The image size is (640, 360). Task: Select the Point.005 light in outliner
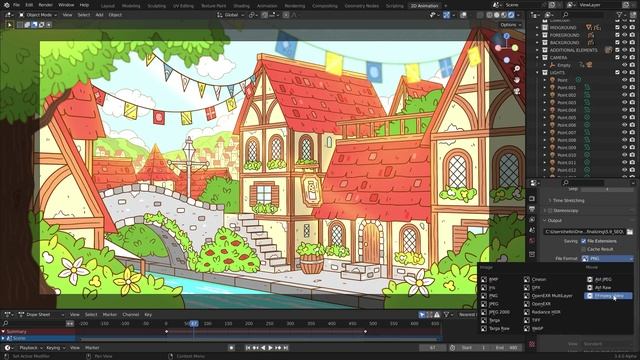point(567,118)
